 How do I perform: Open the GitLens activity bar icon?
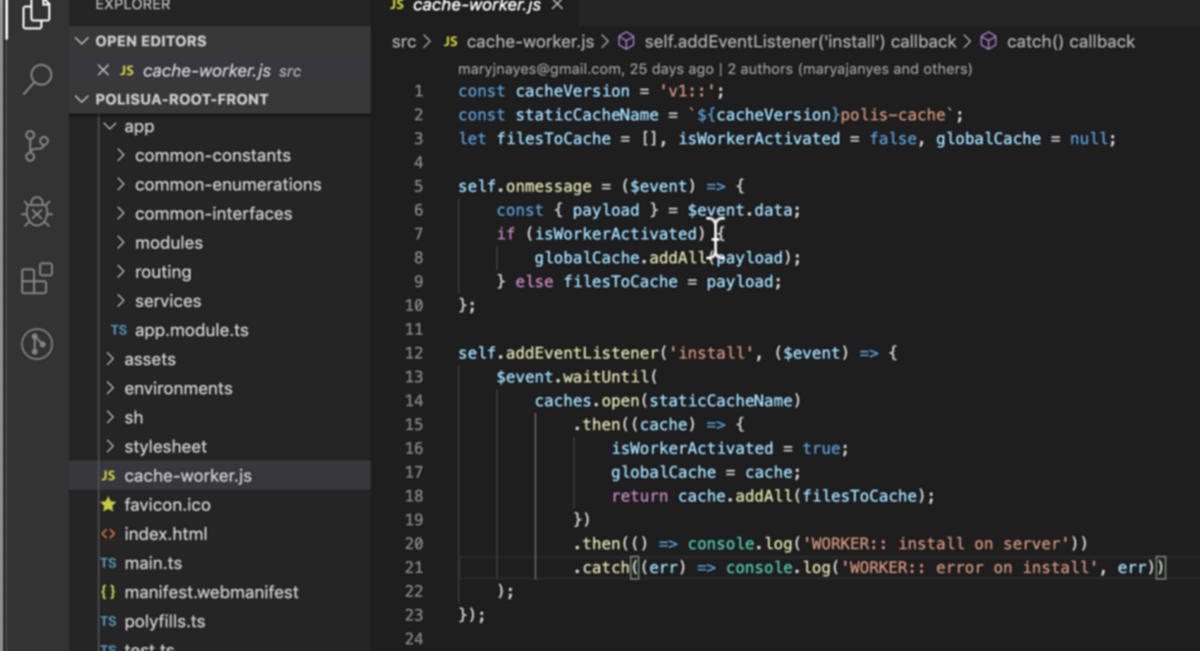pyautogui.click(x=37, y=345)
